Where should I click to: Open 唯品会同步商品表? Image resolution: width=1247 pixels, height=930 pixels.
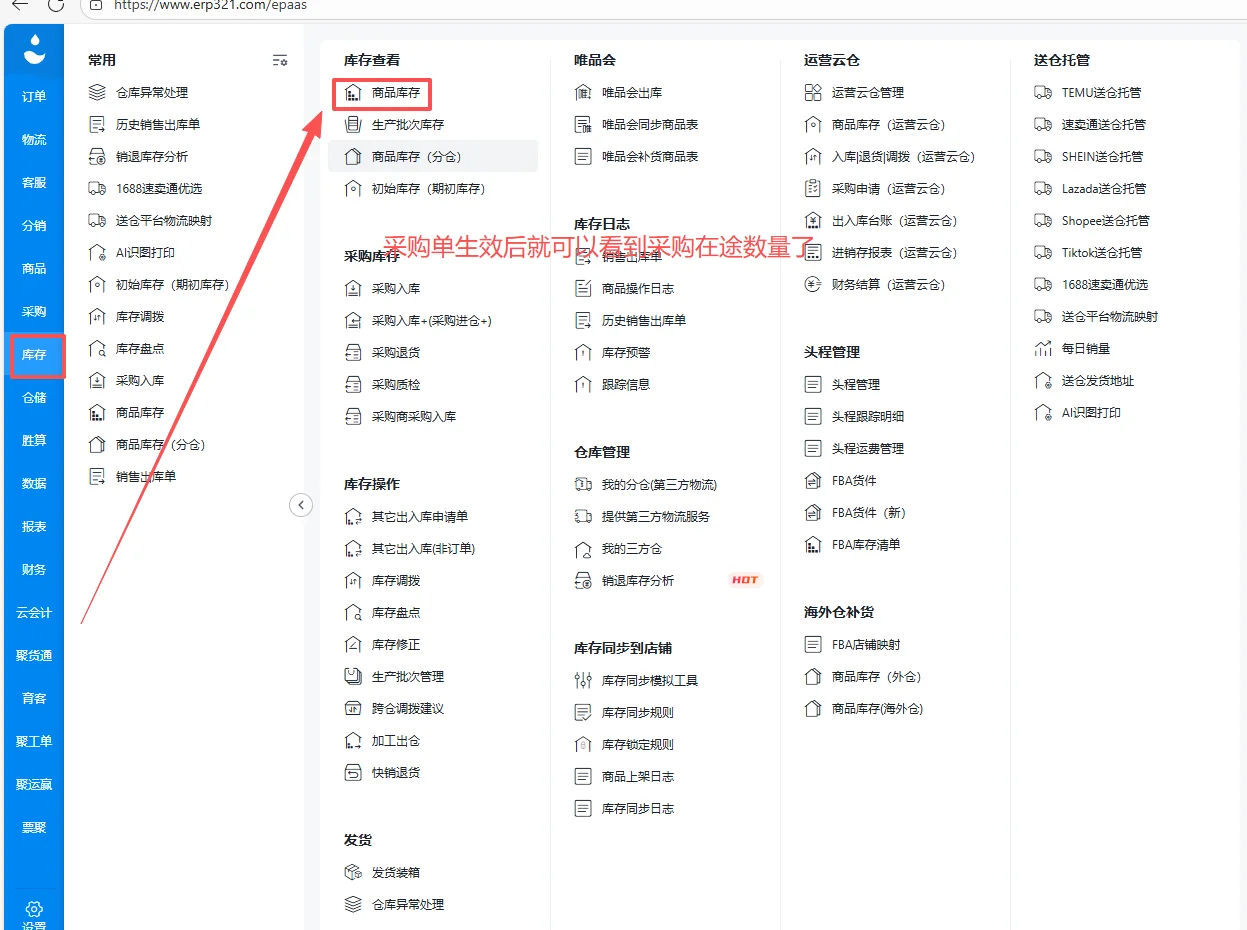click(650, 125)
